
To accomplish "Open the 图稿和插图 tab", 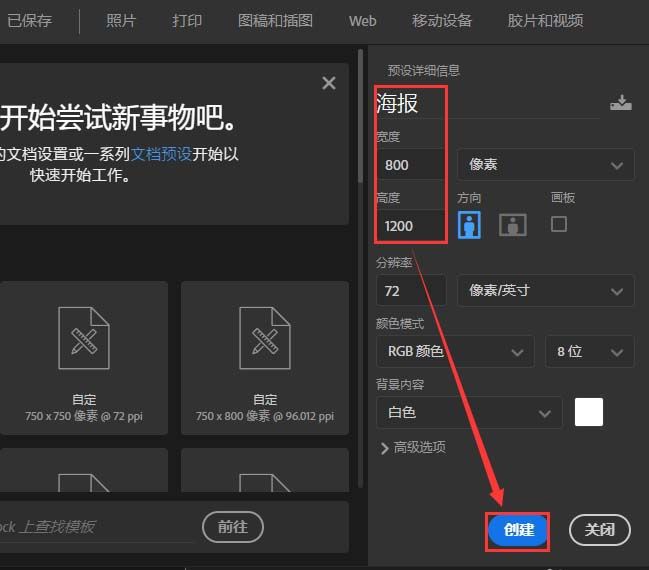I will [275, 21].
